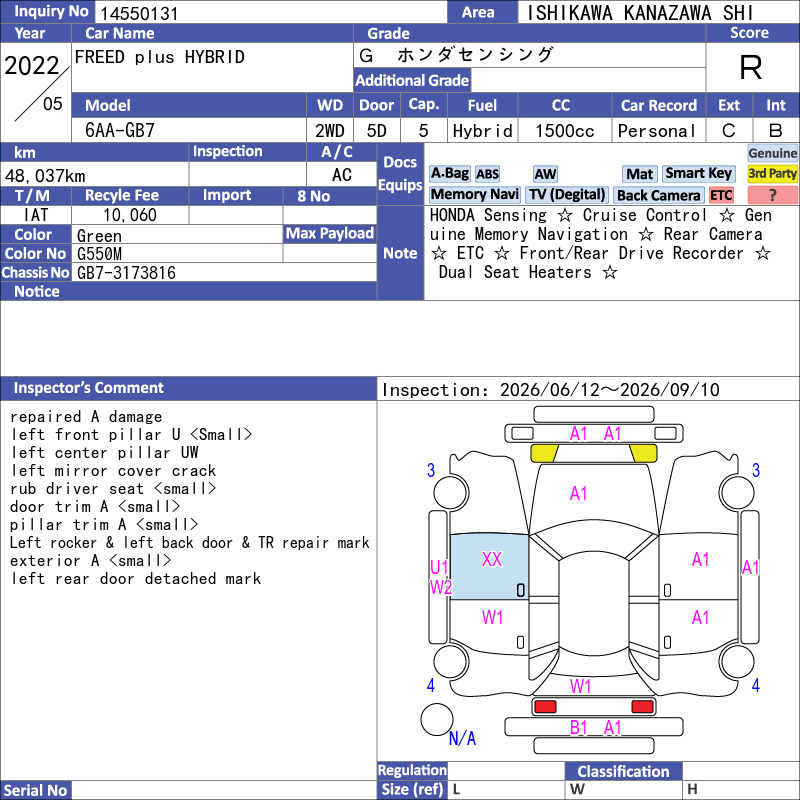Screen dimensions: 800x800
Task: Toggle the pink question mark tag
Action: click(772, 195)
